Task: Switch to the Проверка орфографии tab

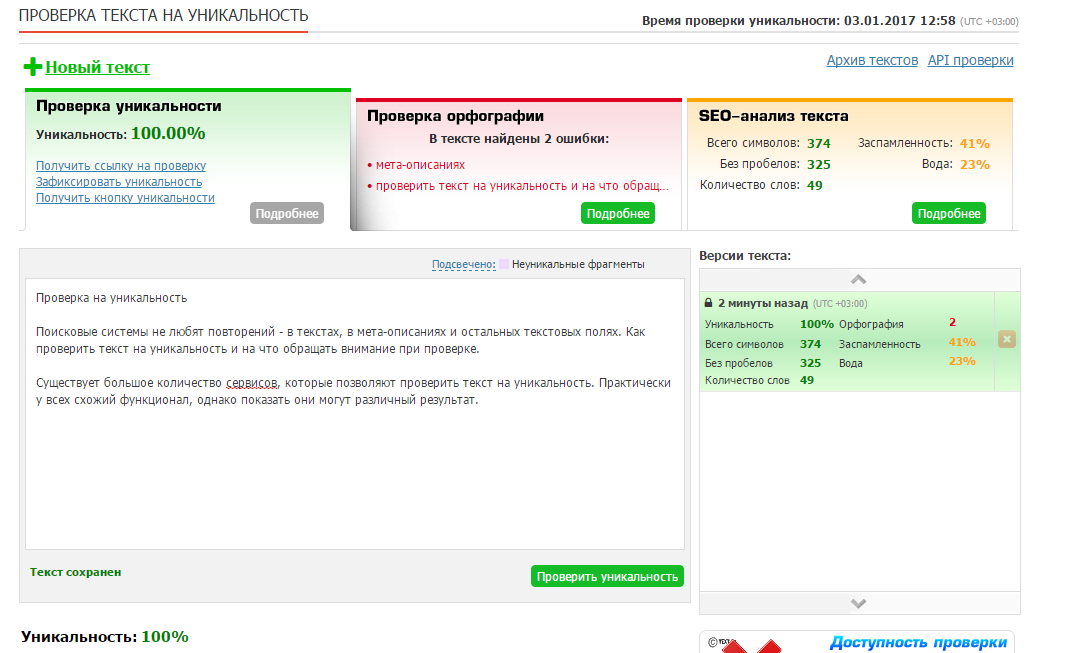Action: (455, 116)
